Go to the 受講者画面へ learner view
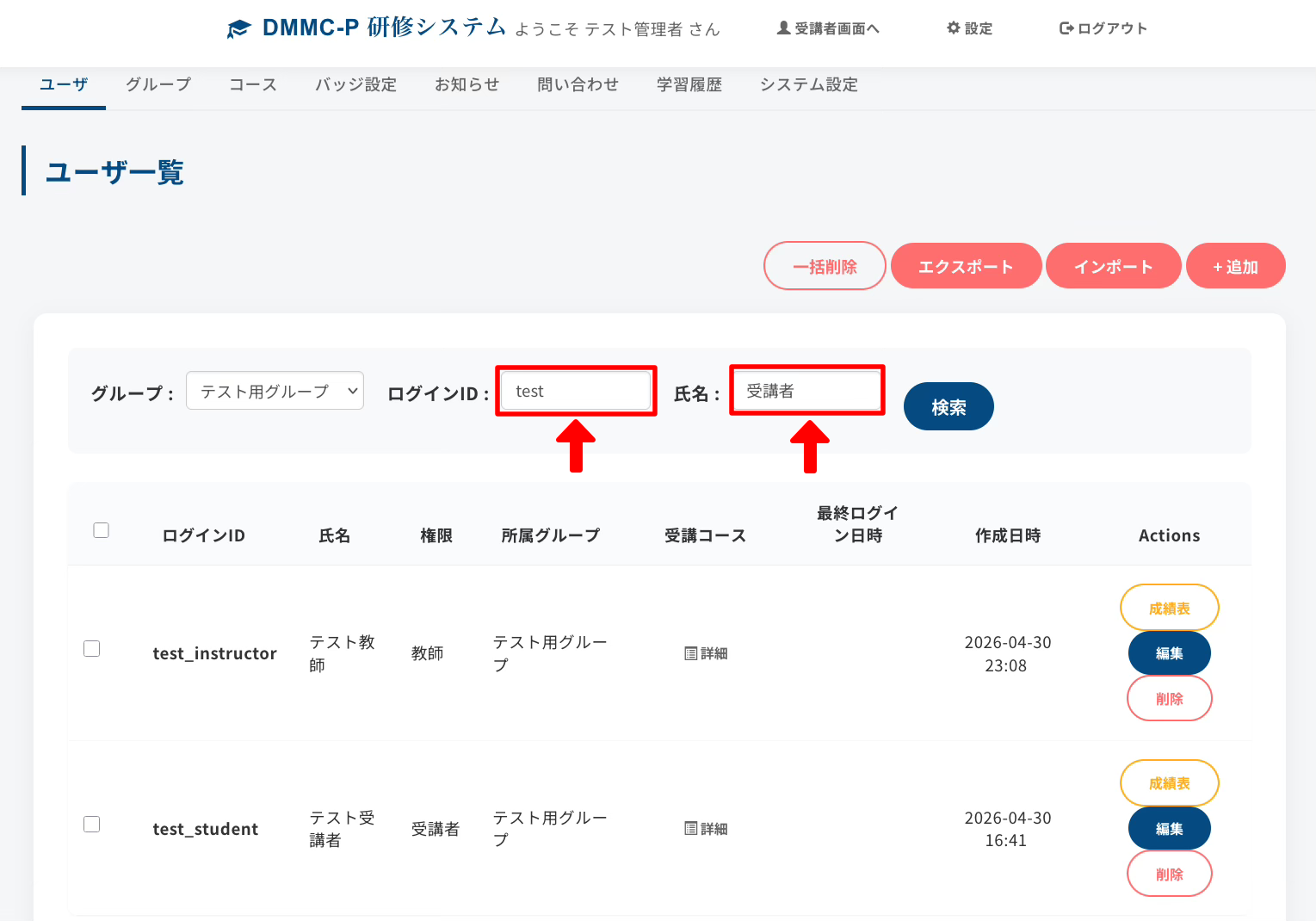Screen dimensions: 1316x921 [x=828, y=28]
